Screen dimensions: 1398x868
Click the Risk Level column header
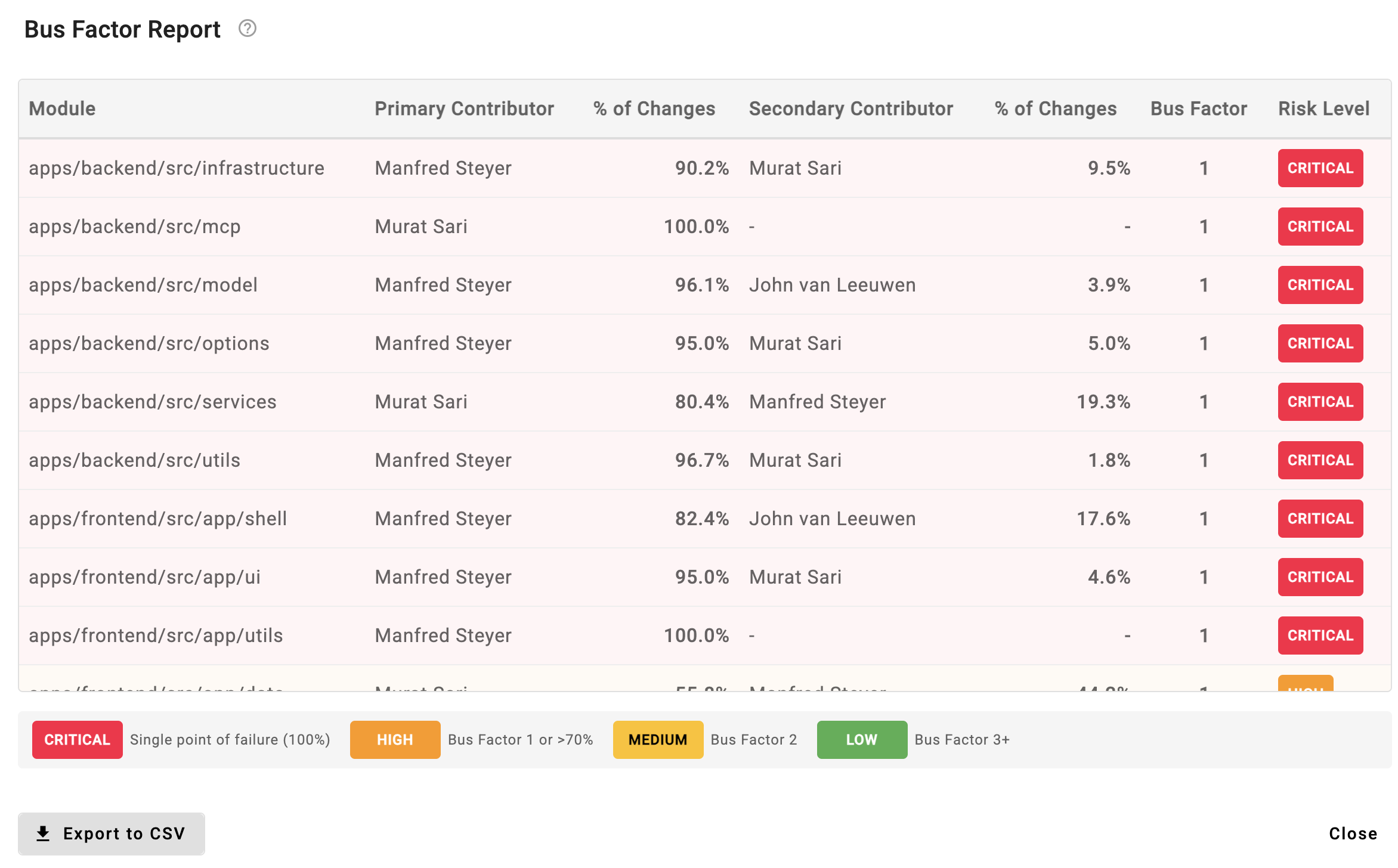[x=1323, y=108]
